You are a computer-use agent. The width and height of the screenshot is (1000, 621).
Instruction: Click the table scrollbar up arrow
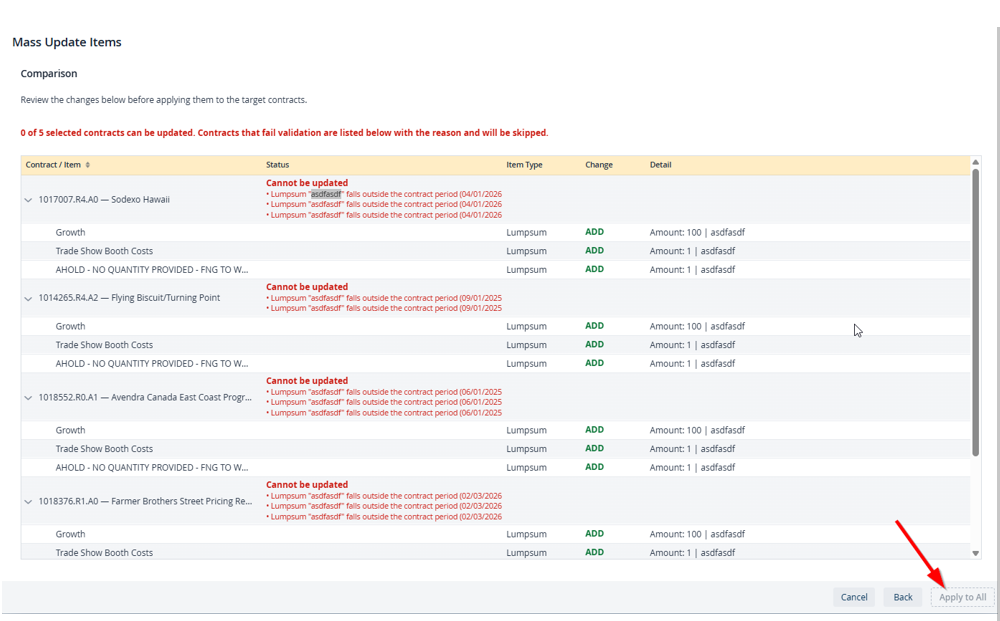click(x=975, y=163)
